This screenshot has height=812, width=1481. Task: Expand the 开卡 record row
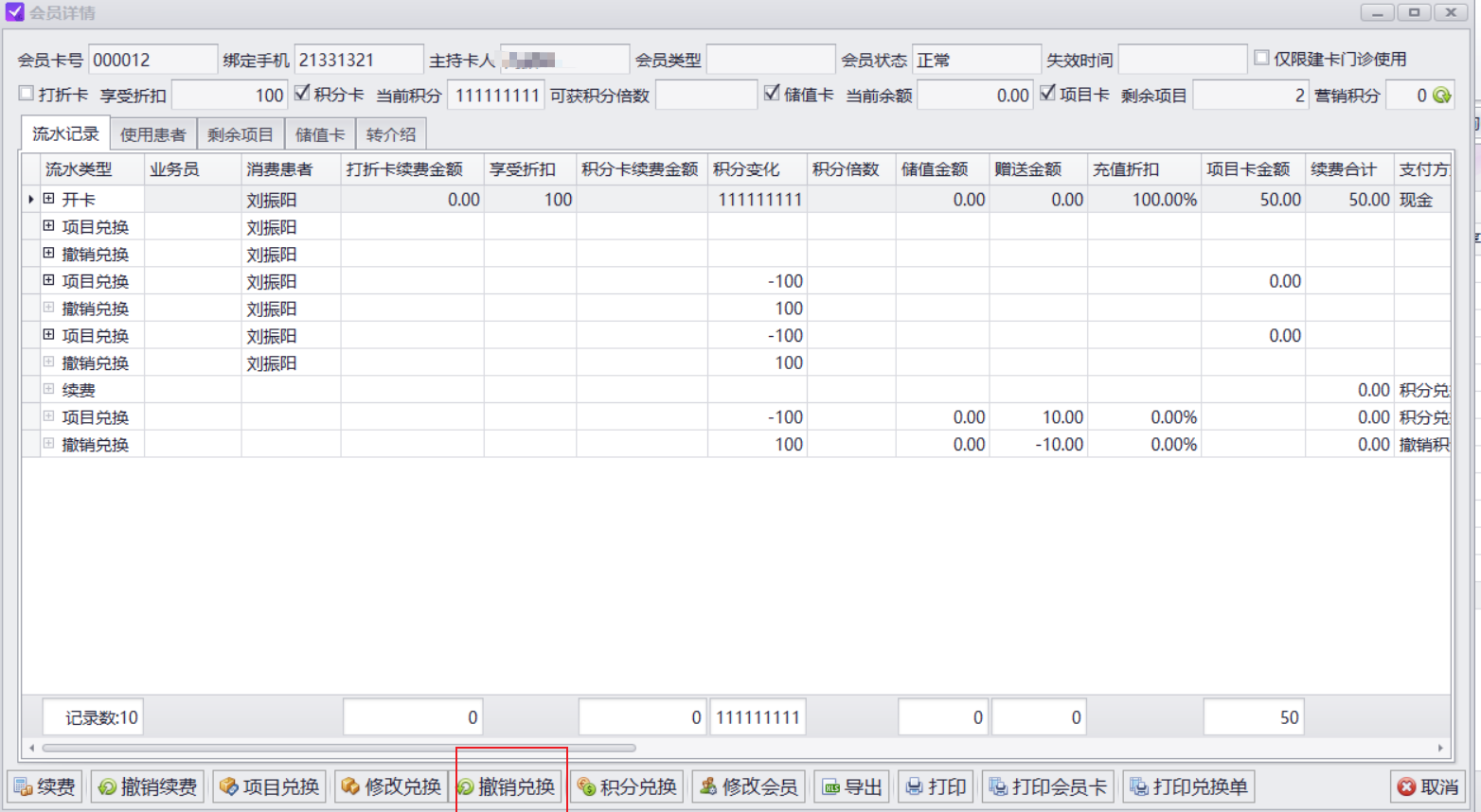point(48,199)
